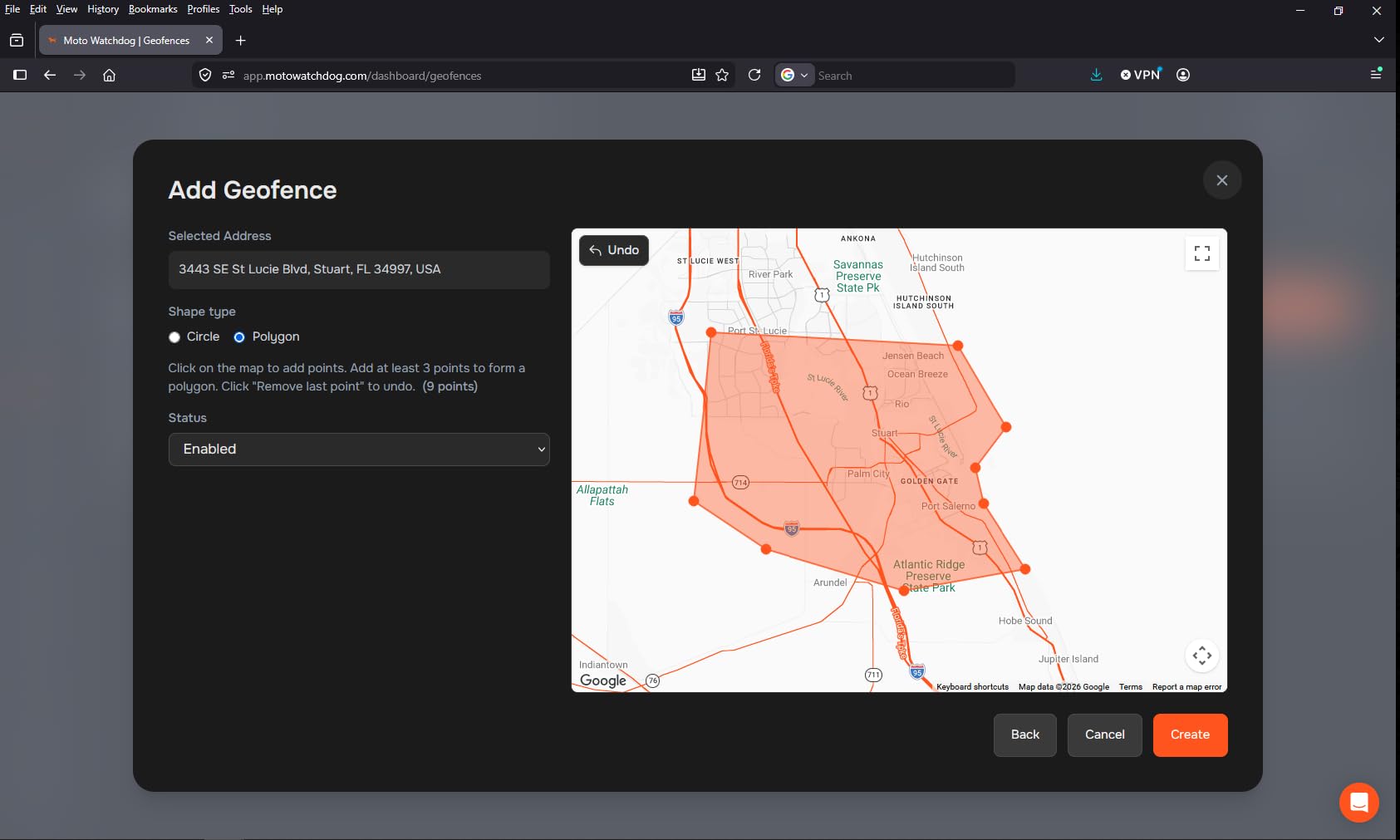This screenshot has height=840, width=1400.
Task: Click polygon vertex near Allapattah Flats
Action: (x=694, y=501)
